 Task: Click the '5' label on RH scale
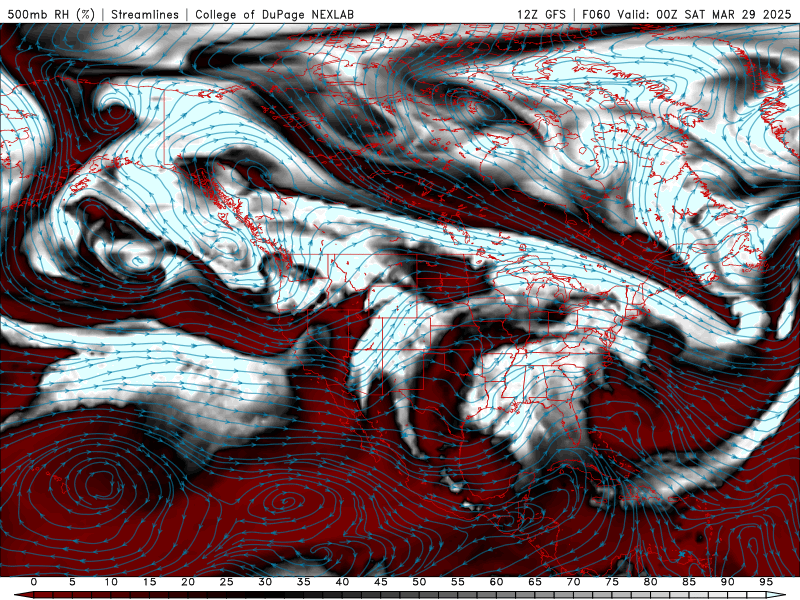coord(72,582)
